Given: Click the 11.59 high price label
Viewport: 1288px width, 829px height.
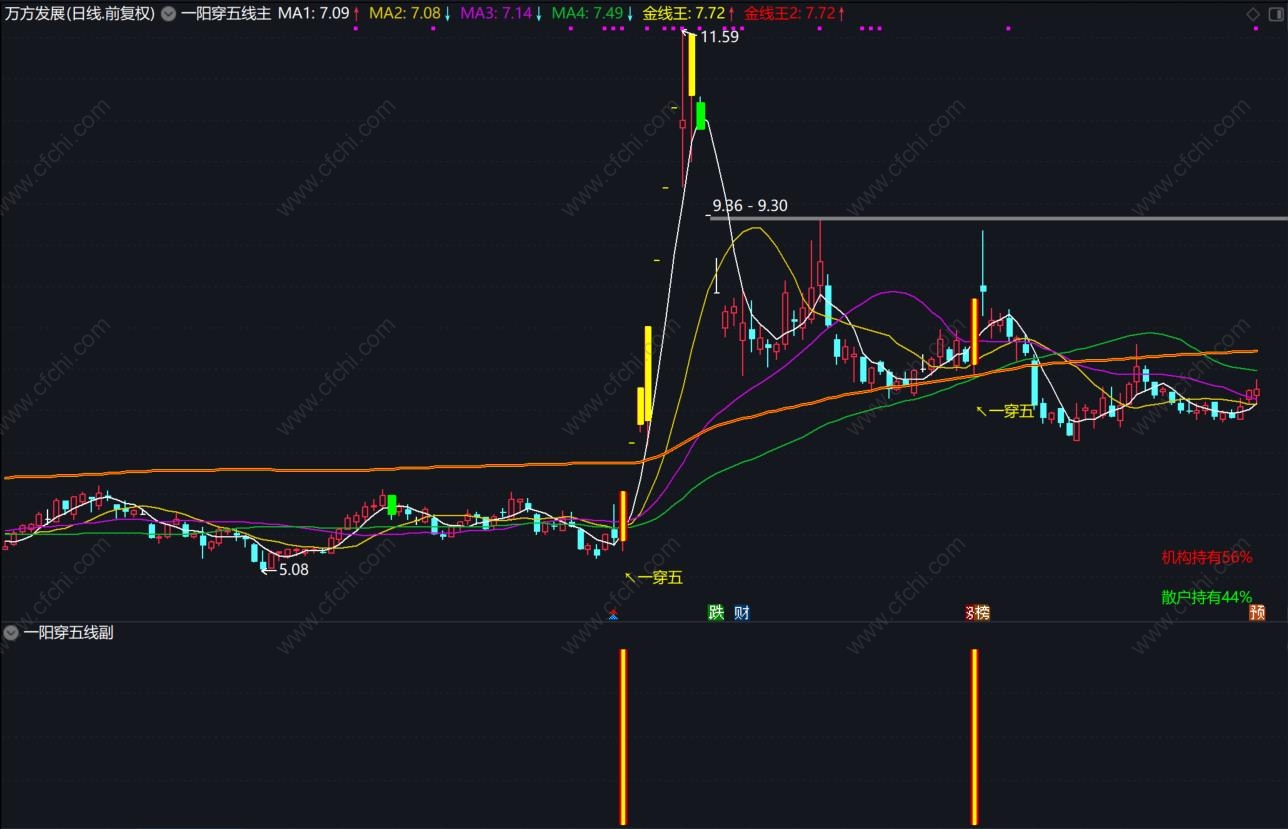Looking at the screenshot, I should [x=719, y=37].
